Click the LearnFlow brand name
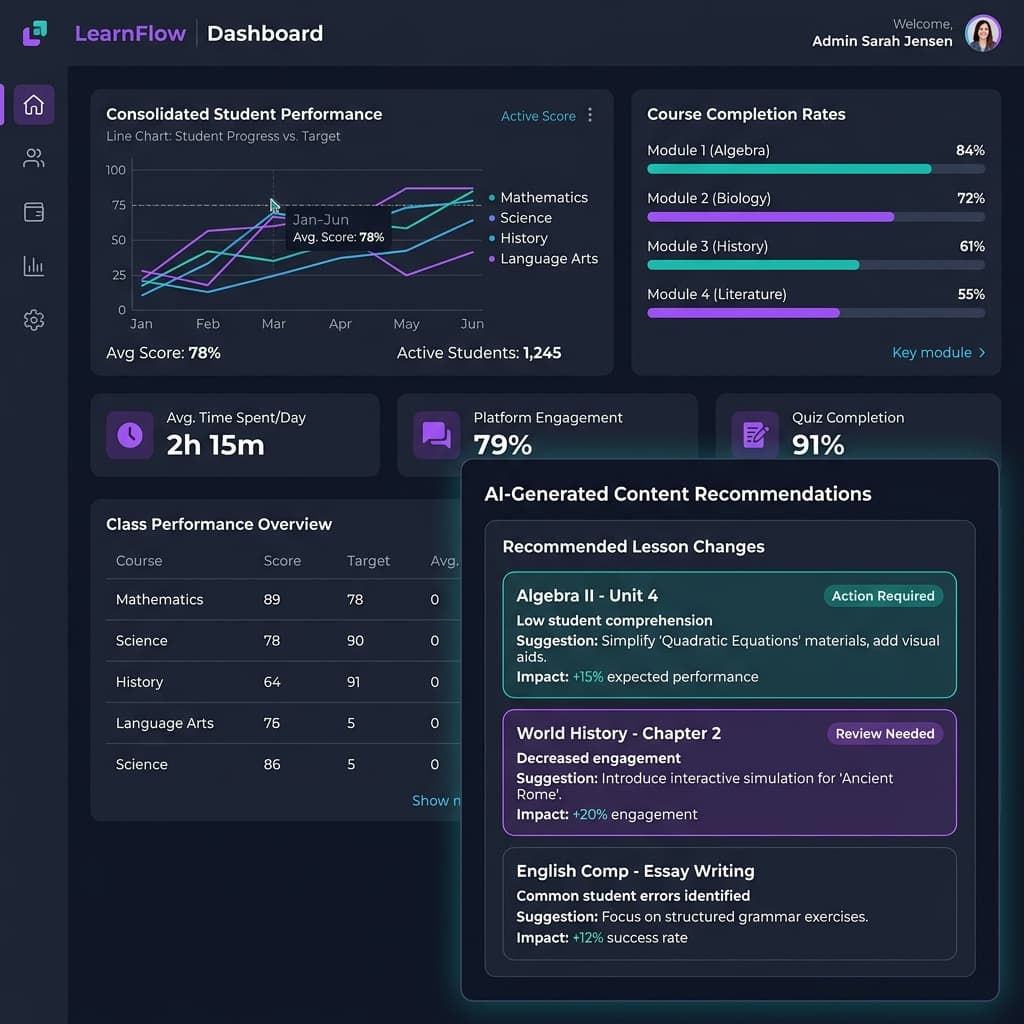 (x=130, y=33)
